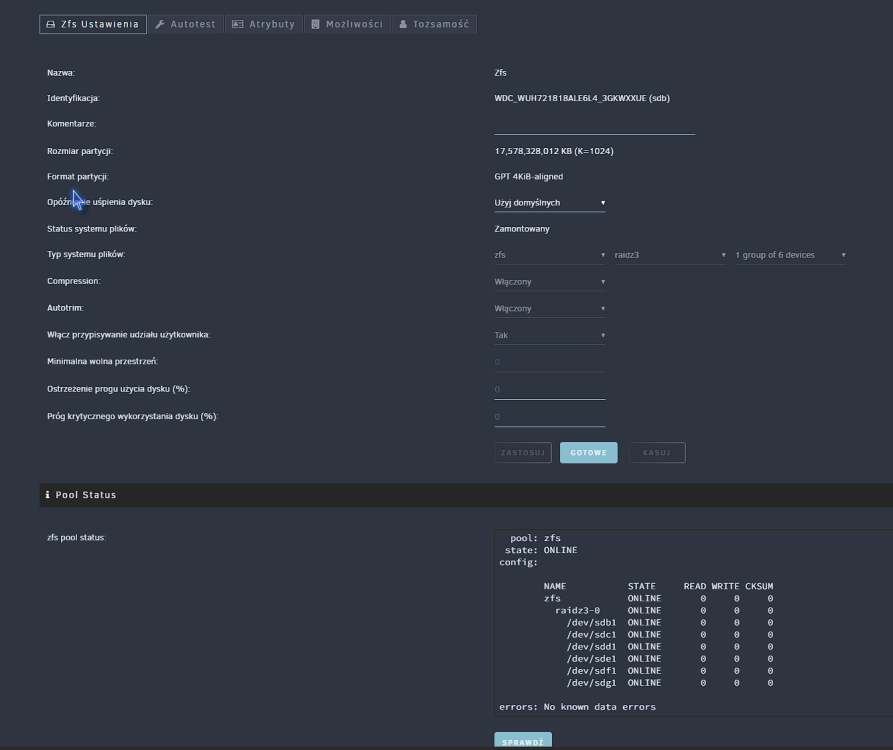
Task: Click the wrench icon on Autotest tab
Action: (x=160, y=24)
